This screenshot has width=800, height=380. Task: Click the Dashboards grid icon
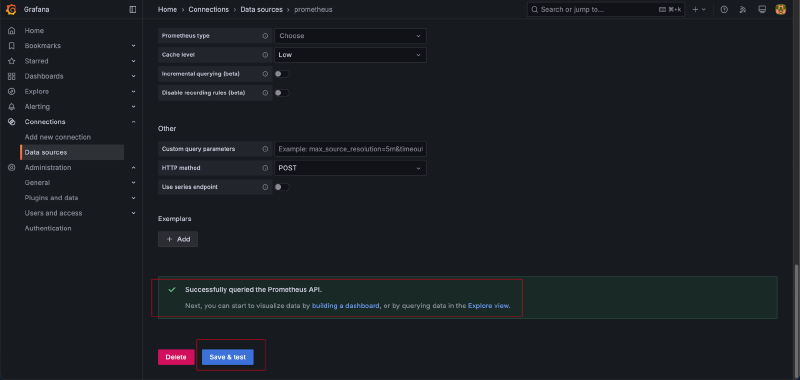[x=11, y=77]
